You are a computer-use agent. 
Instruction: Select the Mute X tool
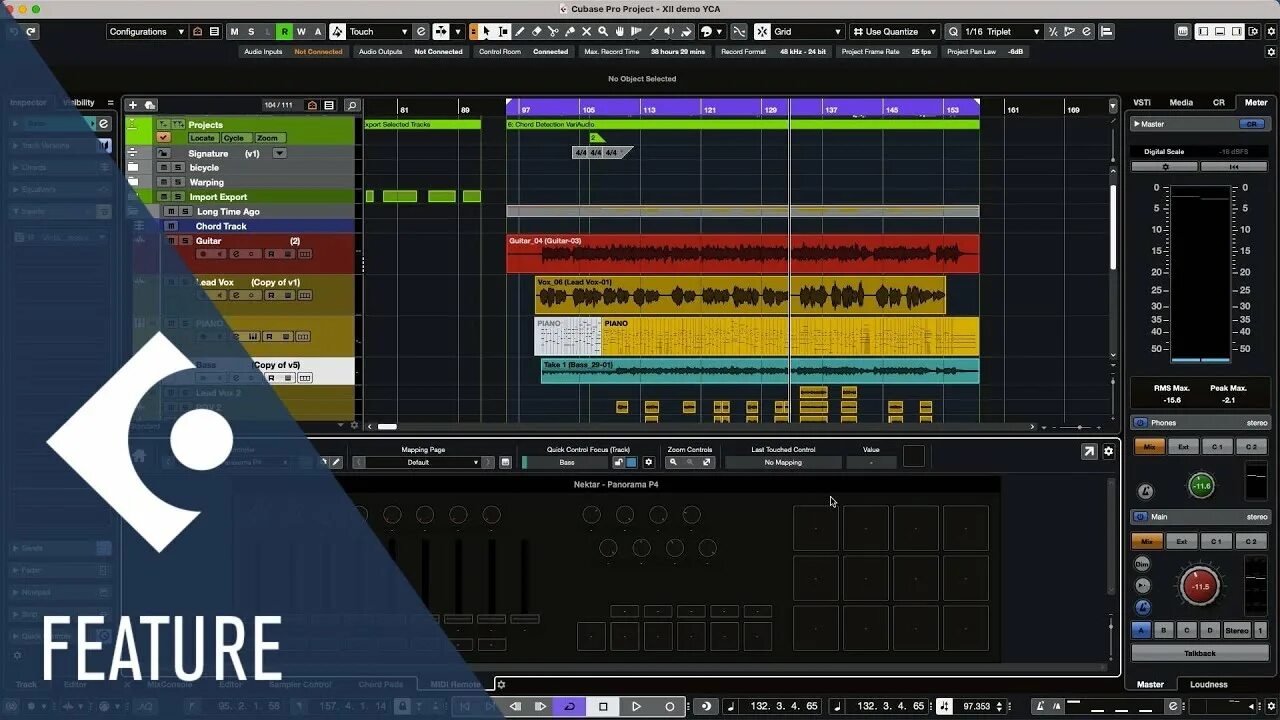click(587, 32)
